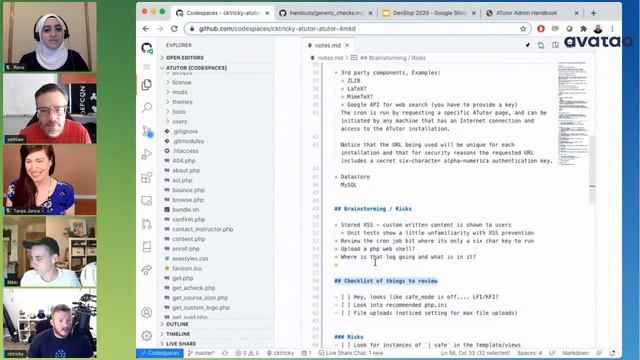Click the address bar URL field

(x=357, y=29)
